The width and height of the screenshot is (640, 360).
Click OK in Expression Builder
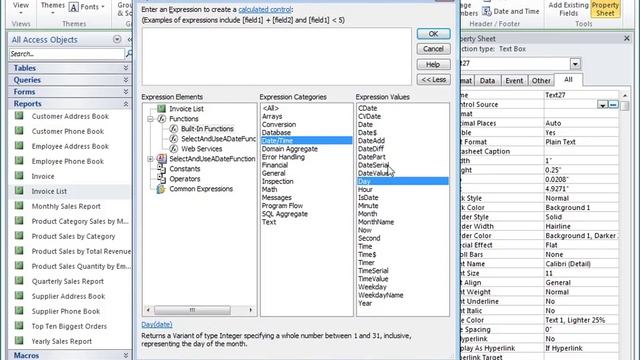[x=433, y=34]
